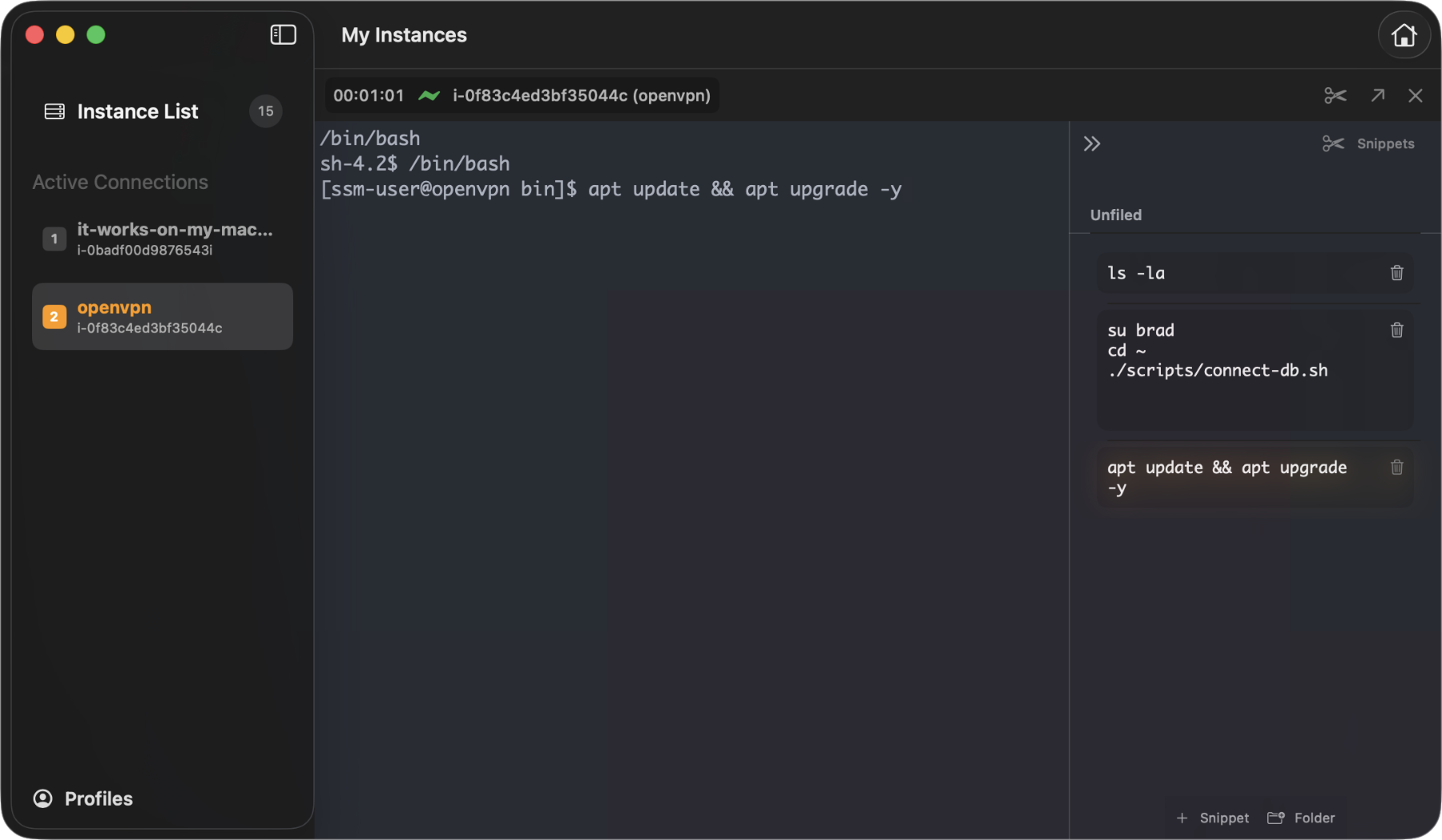This screenshot has width=1442, height=840.
Task: Click the green macOS fullscreen button
Action: coord(96,34)
